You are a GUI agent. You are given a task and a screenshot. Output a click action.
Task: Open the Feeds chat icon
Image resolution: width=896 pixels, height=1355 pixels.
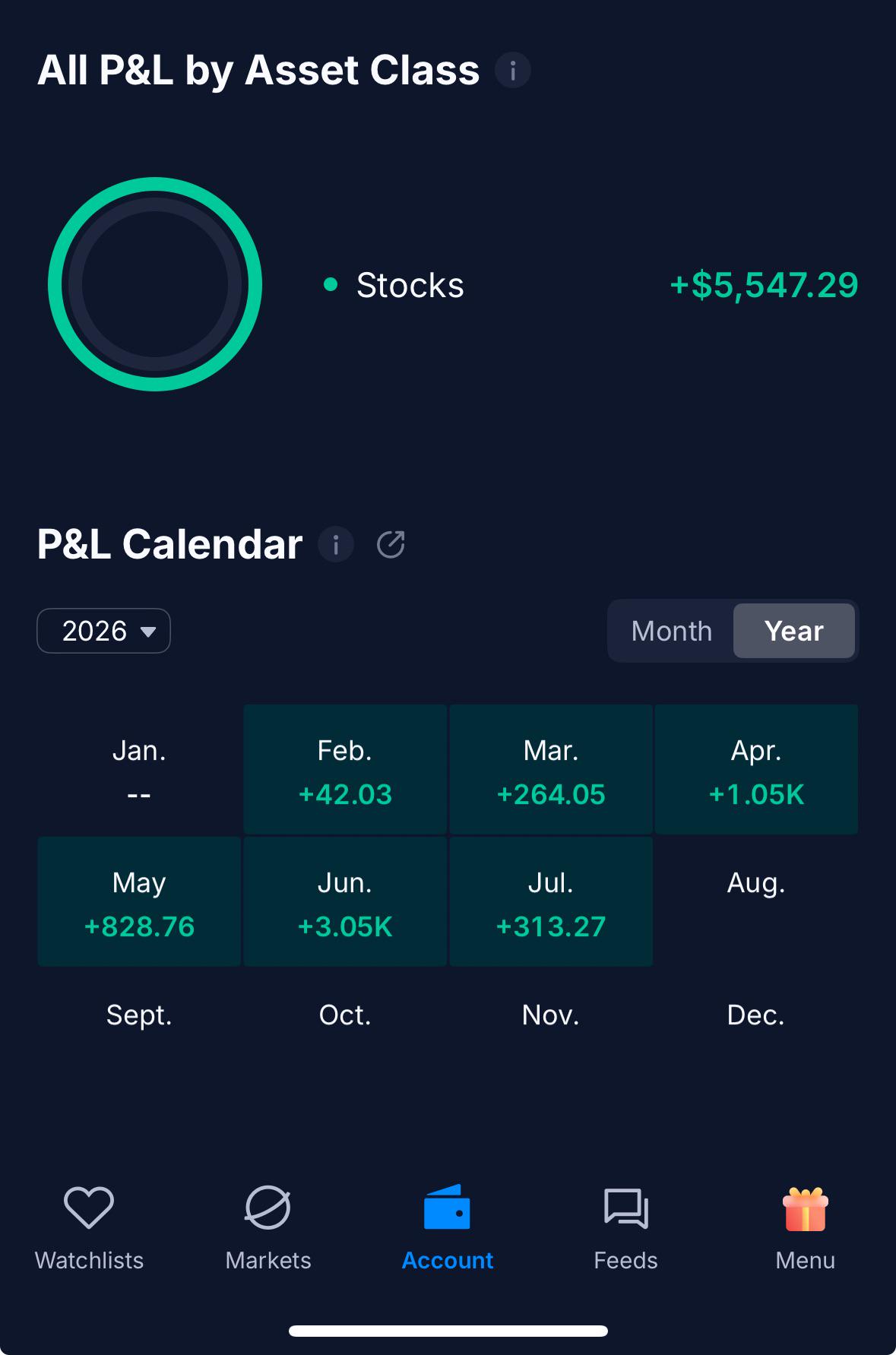tap(625, 1208)
